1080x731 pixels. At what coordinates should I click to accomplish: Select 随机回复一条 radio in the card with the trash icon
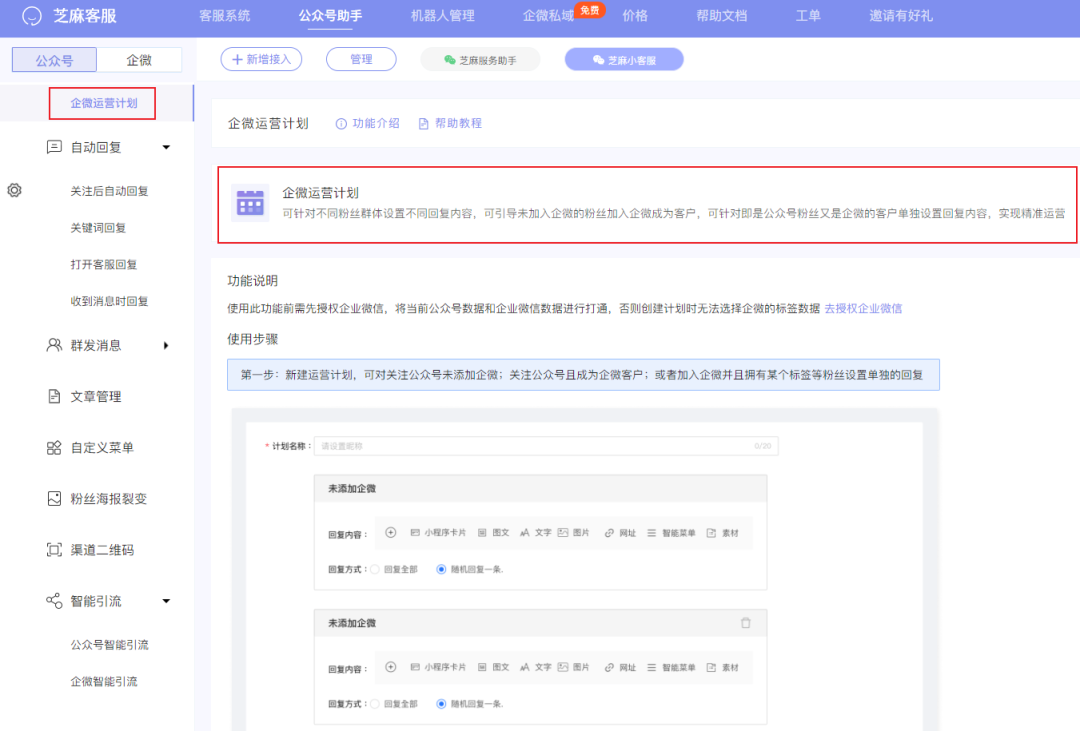tap(442, 703)
